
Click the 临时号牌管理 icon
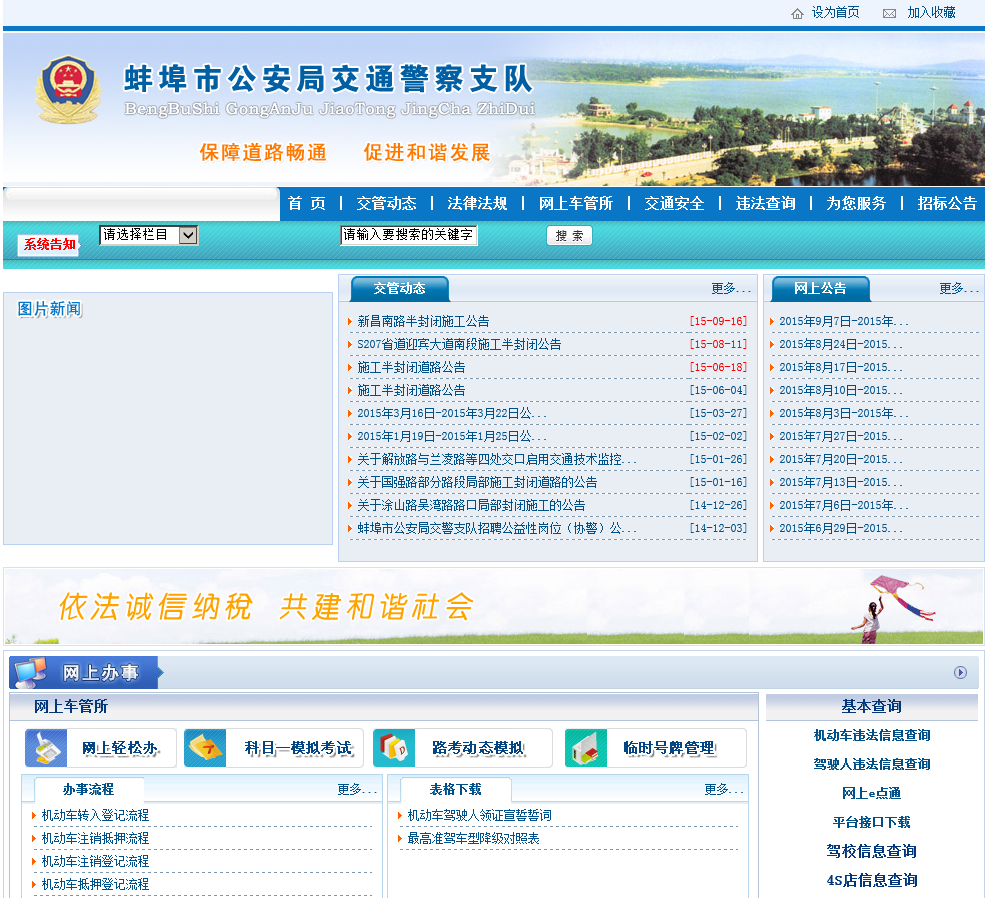pos(586,748)
